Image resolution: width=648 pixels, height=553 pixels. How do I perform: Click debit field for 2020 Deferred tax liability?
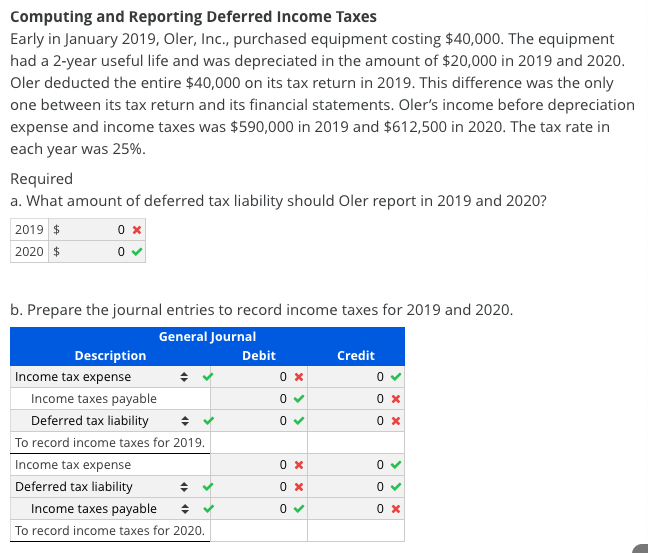pyautogui.click(x=259, y=486)
